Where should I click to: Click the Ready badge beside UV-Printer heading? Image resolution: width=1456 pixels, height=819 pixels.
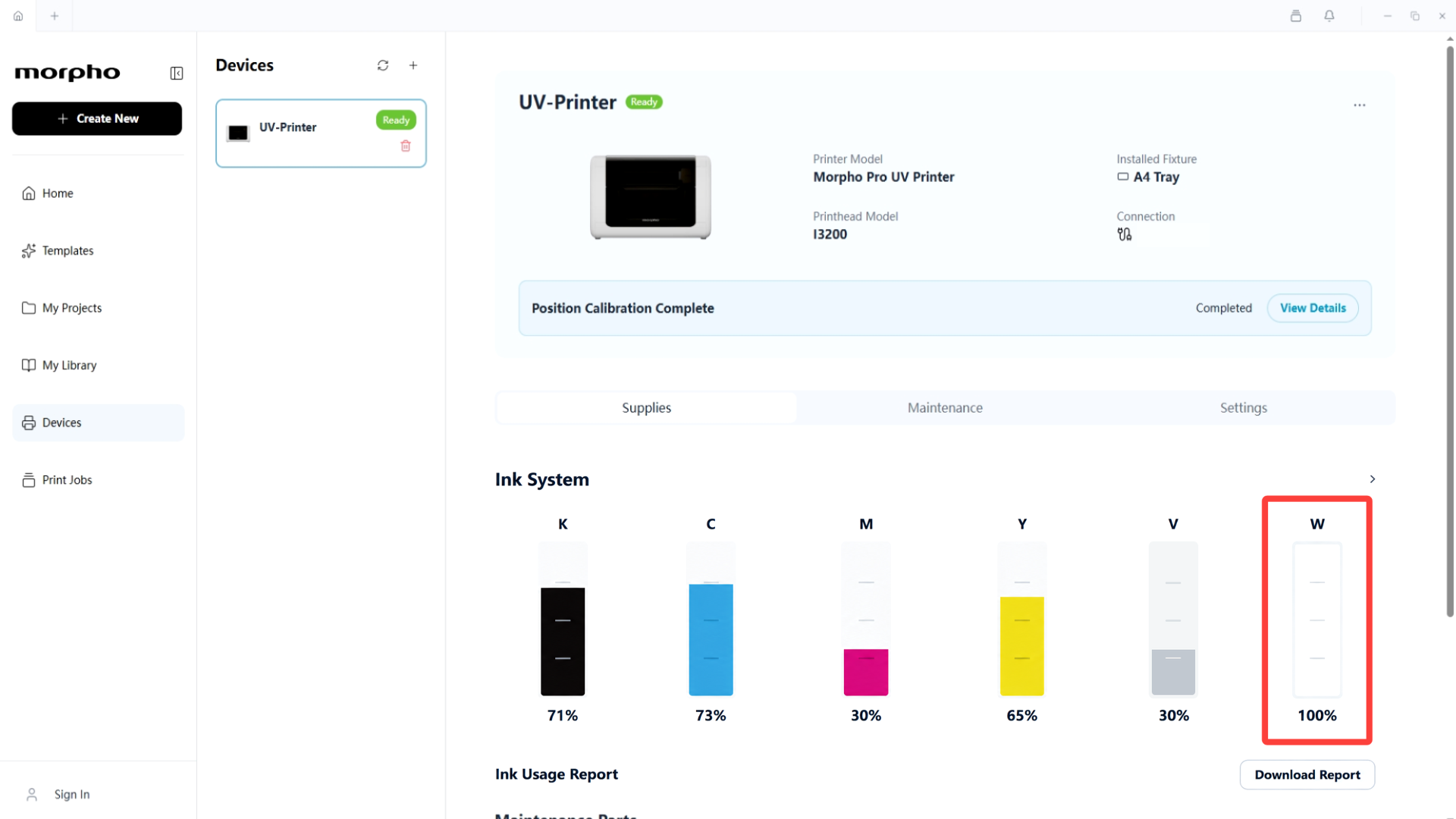tap(644, 102)
